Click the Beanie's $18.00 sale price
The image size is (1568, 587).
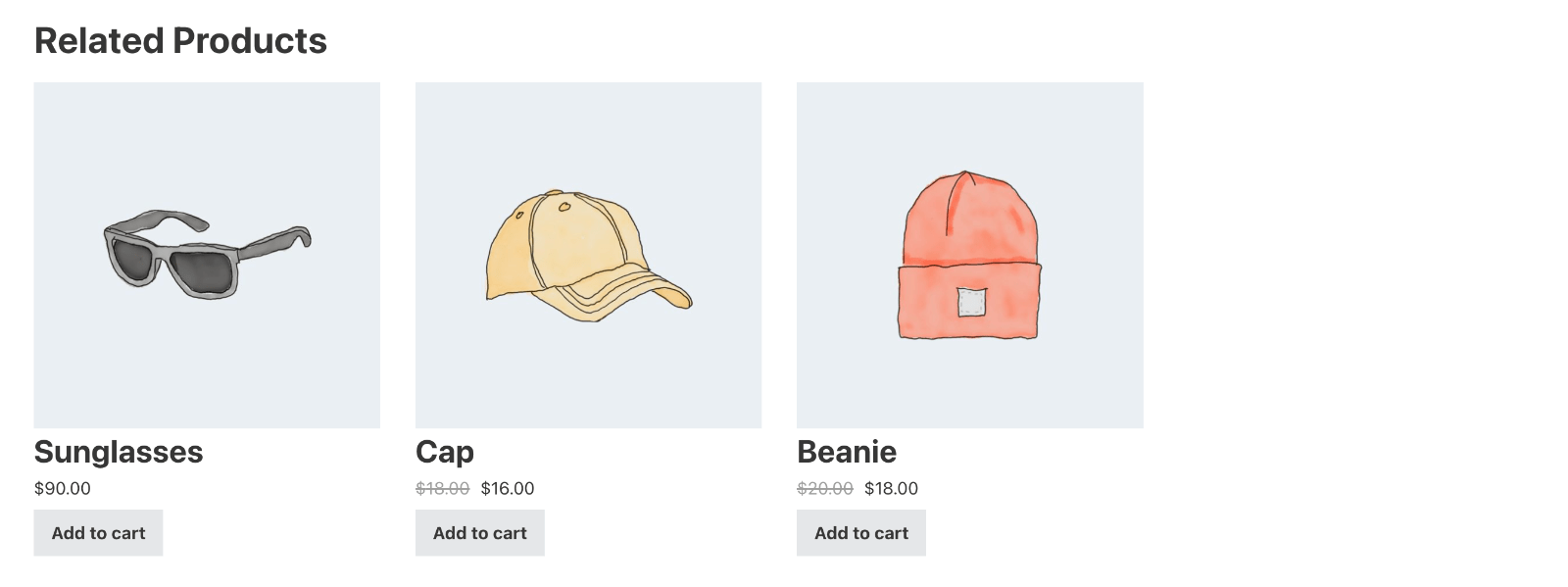pyautogui.click(x=891, y=488)
